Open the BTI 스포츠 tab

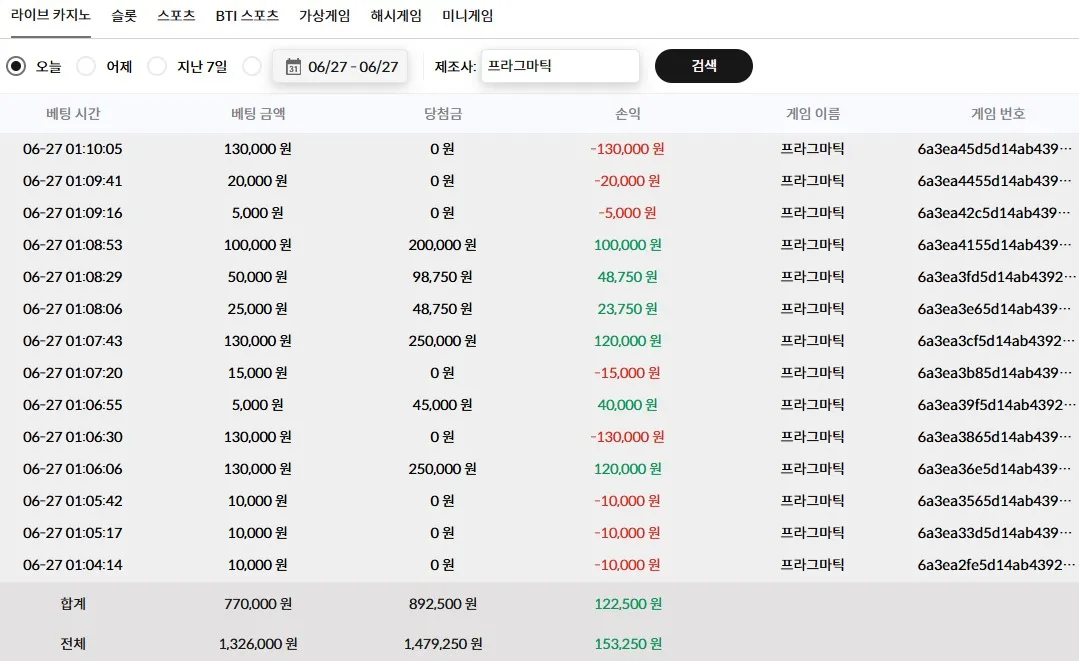click(x=247, y=16)
